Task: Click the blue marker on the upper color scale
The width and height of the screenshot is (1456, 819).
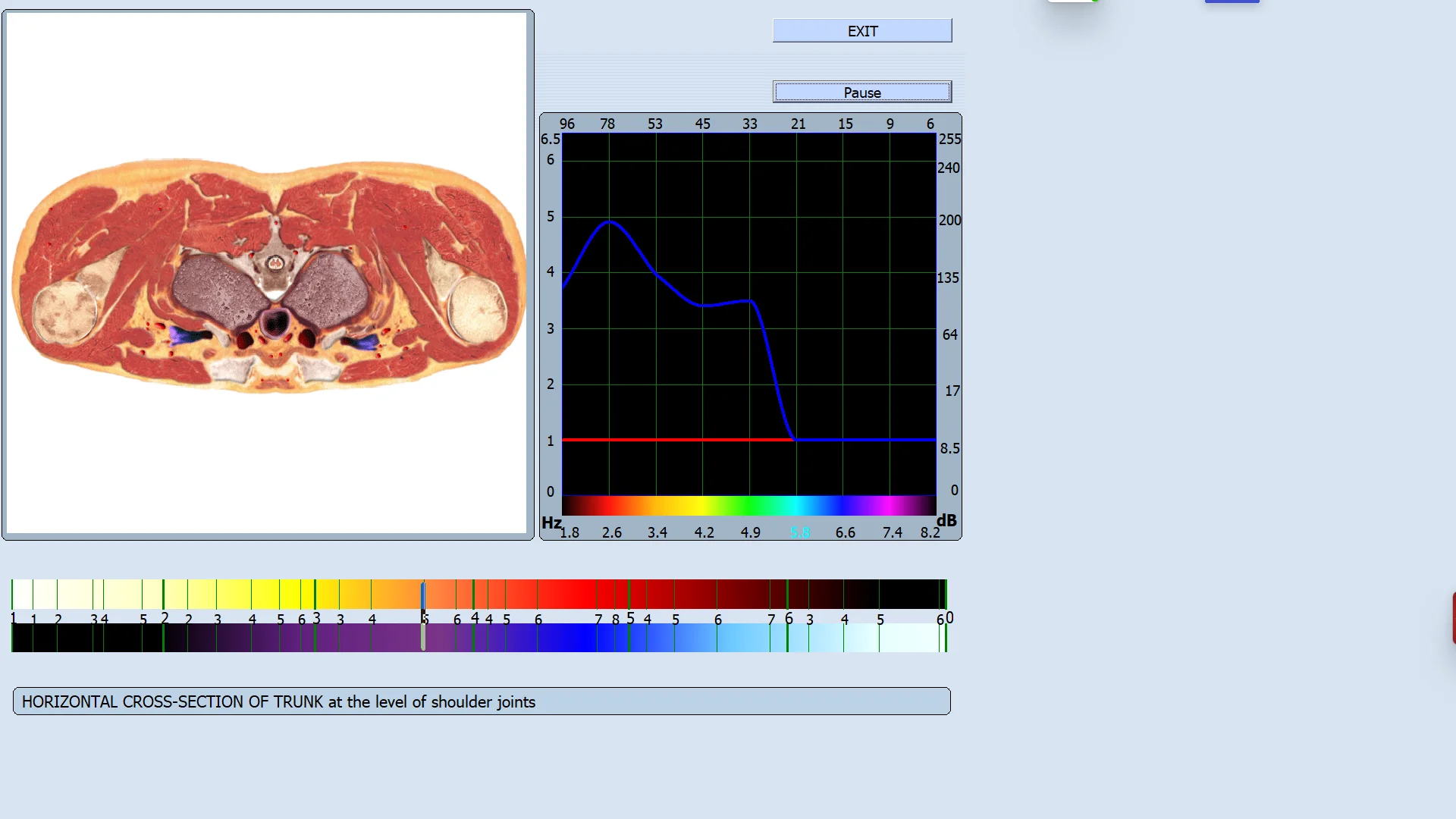Action: 423,594
